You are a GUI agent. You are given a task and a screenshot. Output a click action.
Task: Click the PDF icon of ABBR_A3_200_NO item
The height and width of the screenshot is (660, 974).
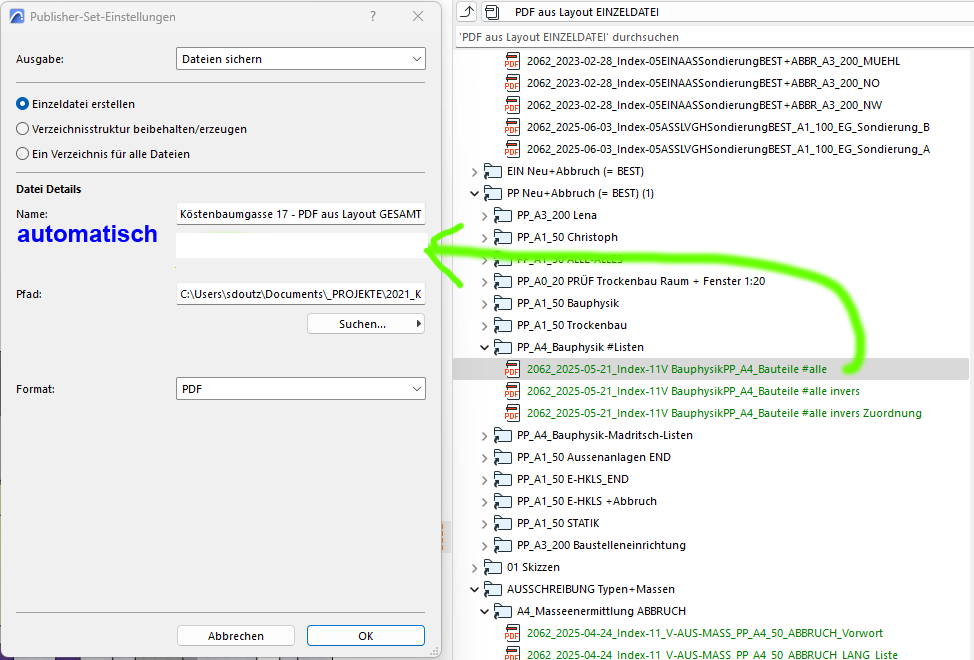pyautogui.click(x=512, y=83)
